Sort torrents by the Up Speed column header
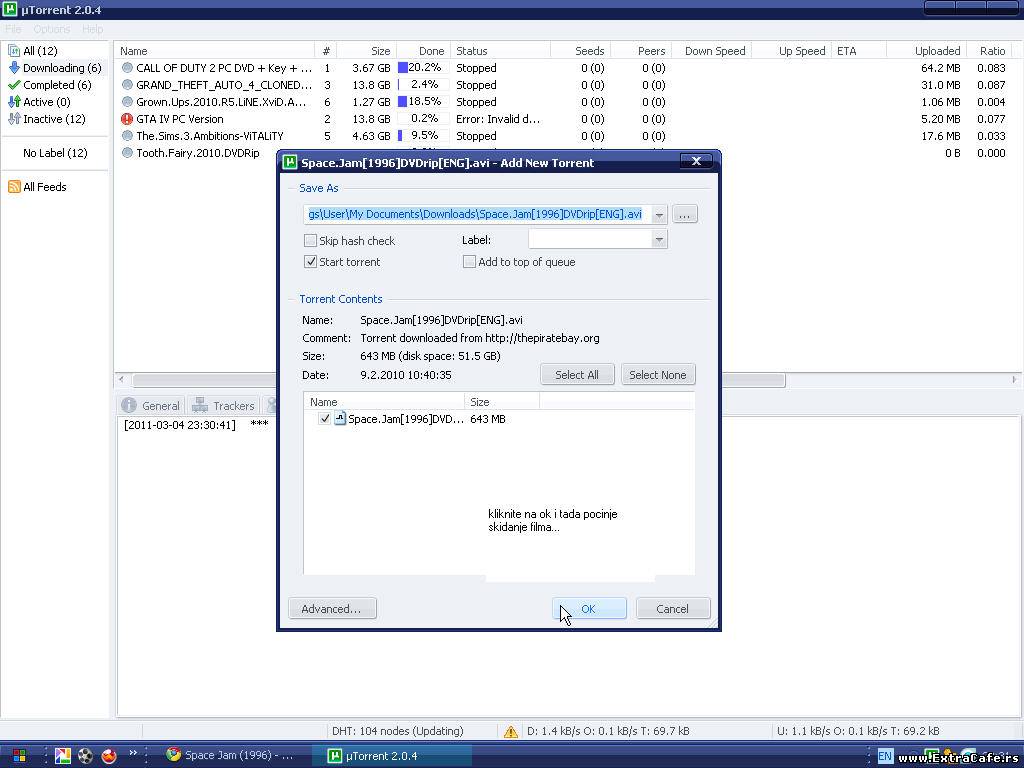1024x768 pixels. click(x=792, y=51)
